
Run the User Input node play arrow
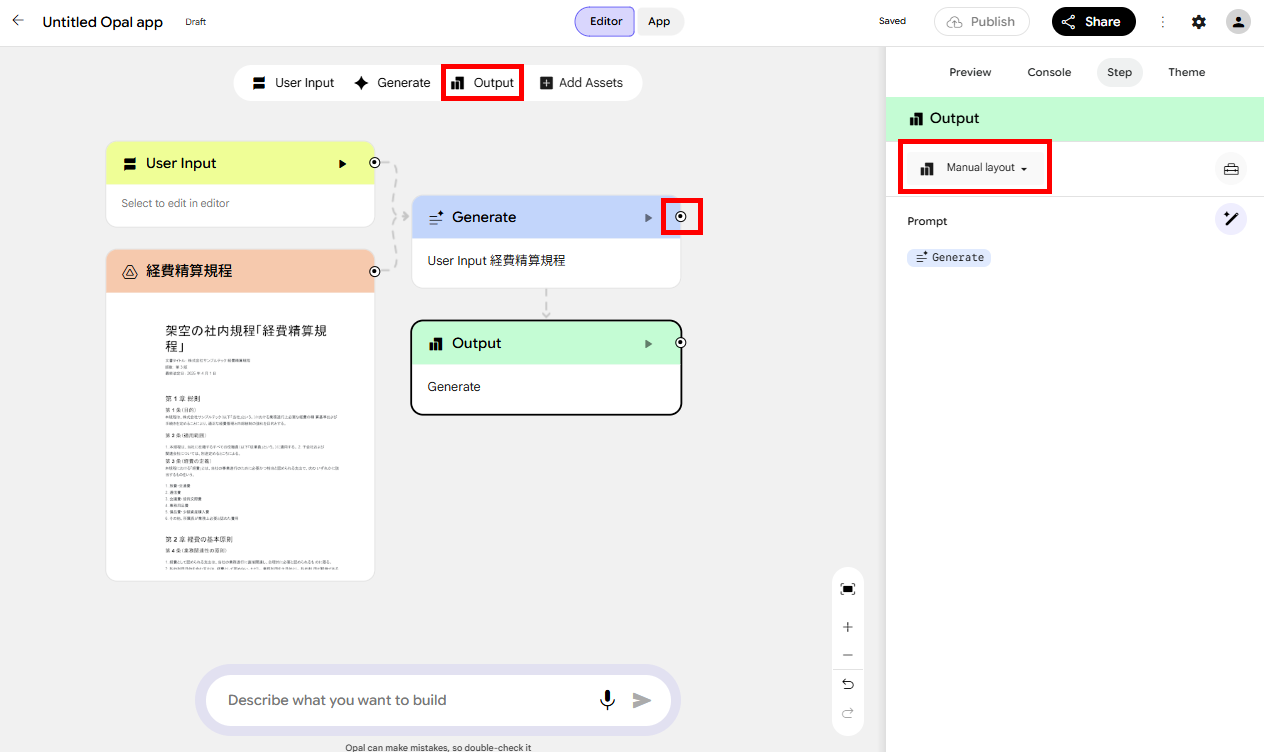pos(342,164)
